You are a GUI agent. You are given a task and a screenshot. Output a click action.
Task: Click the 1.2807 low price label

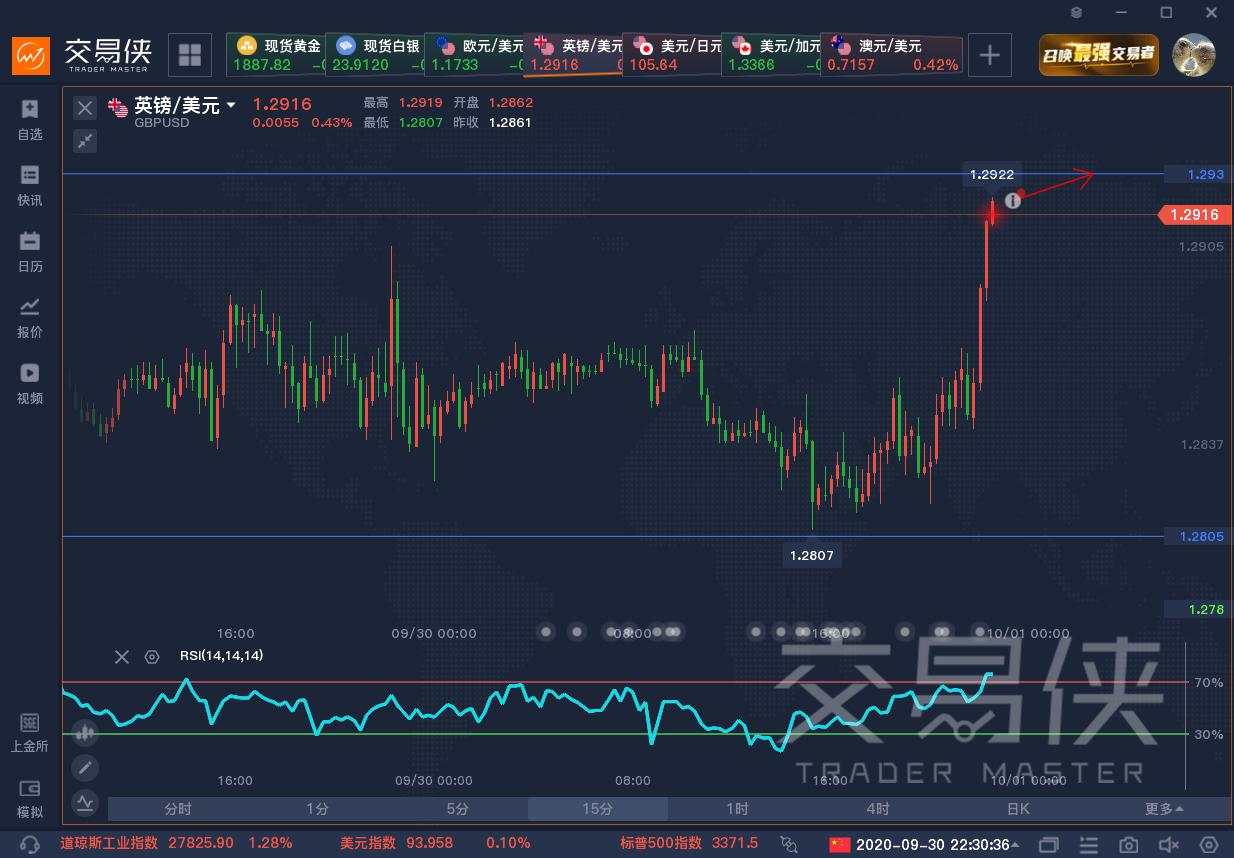(812, 556)
